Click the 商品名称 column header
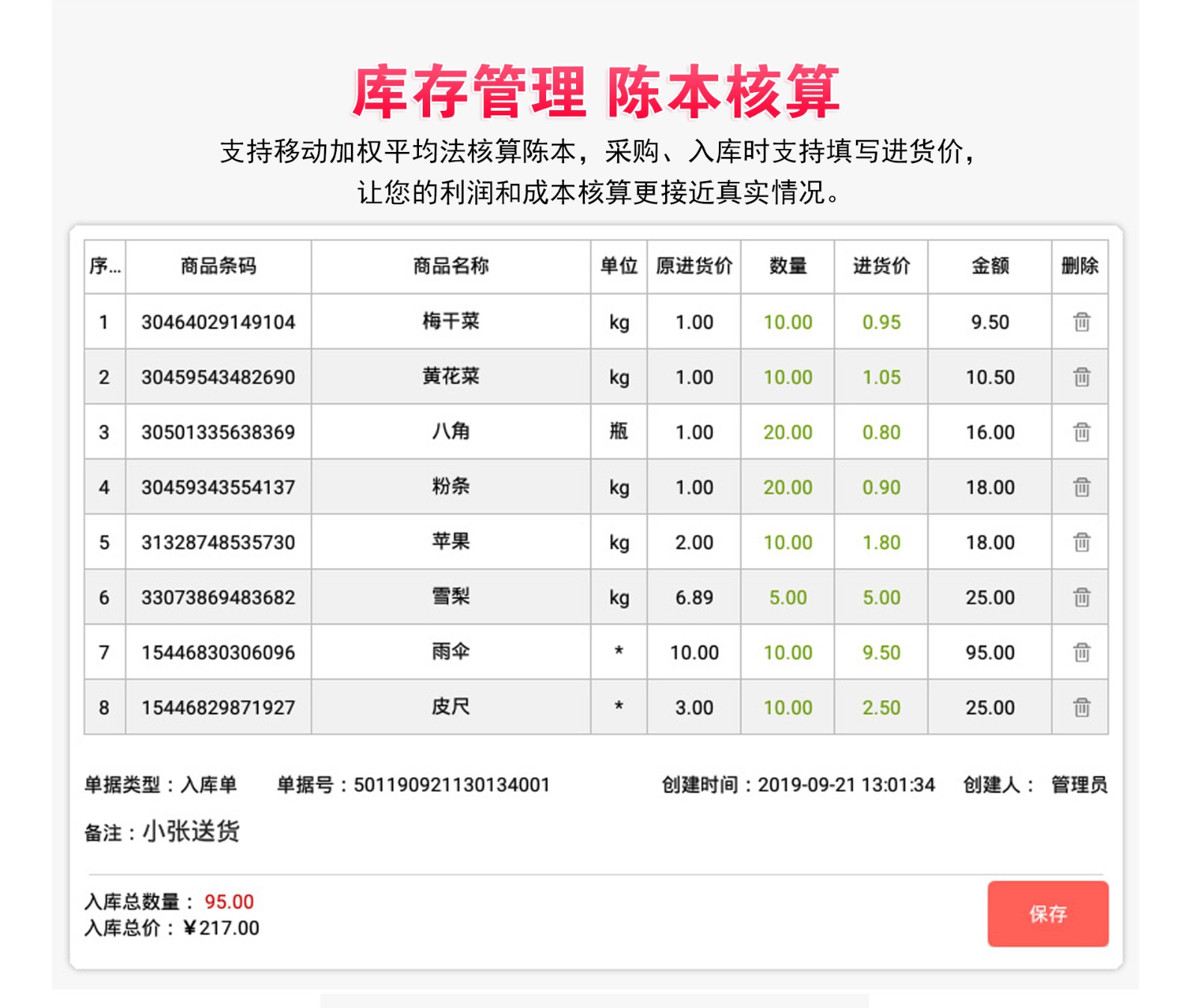The width and height of the screenshot is (1197, 1008). 450,266
